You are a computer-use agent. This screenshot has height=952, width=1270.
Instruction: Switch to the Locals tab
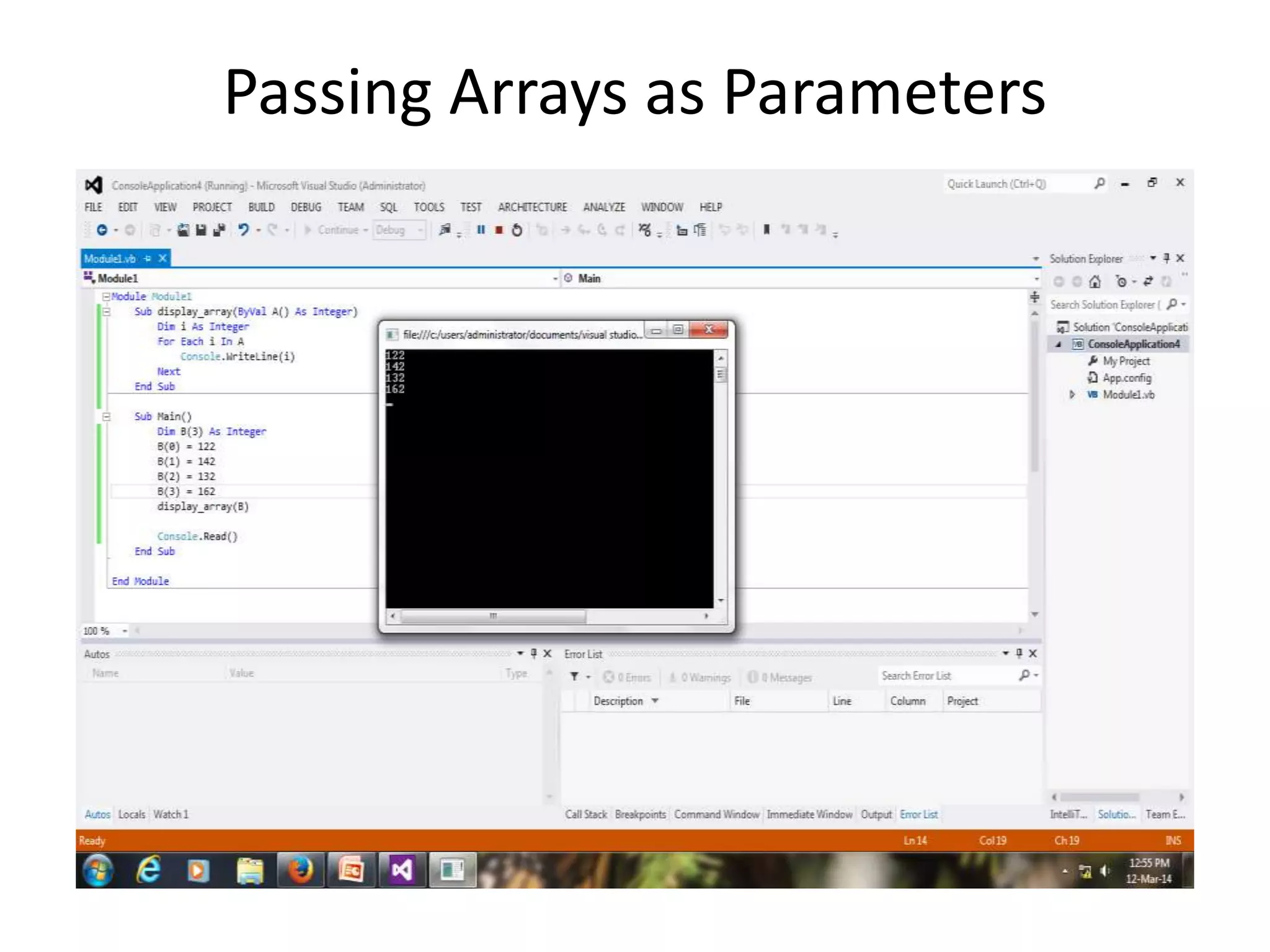[131, 814]
